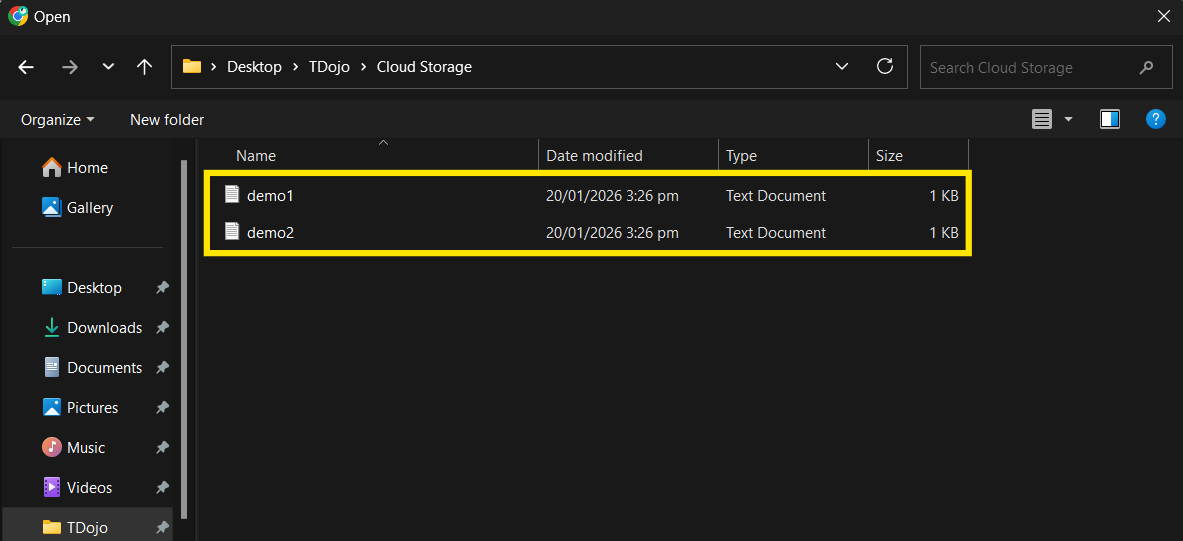This screenshot has height=541, width=1183.
Task: Click the New folder button
Action: click(167, 119)
